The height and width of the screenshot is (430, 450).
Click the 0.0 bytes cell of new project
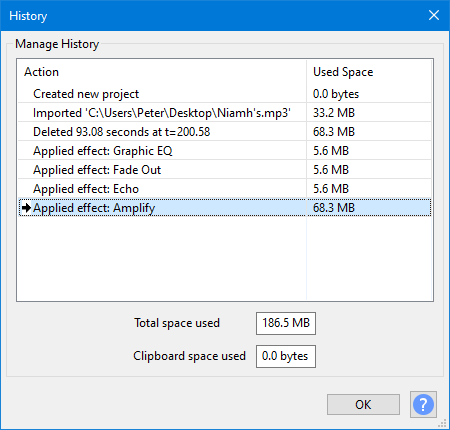pos(336,94)
